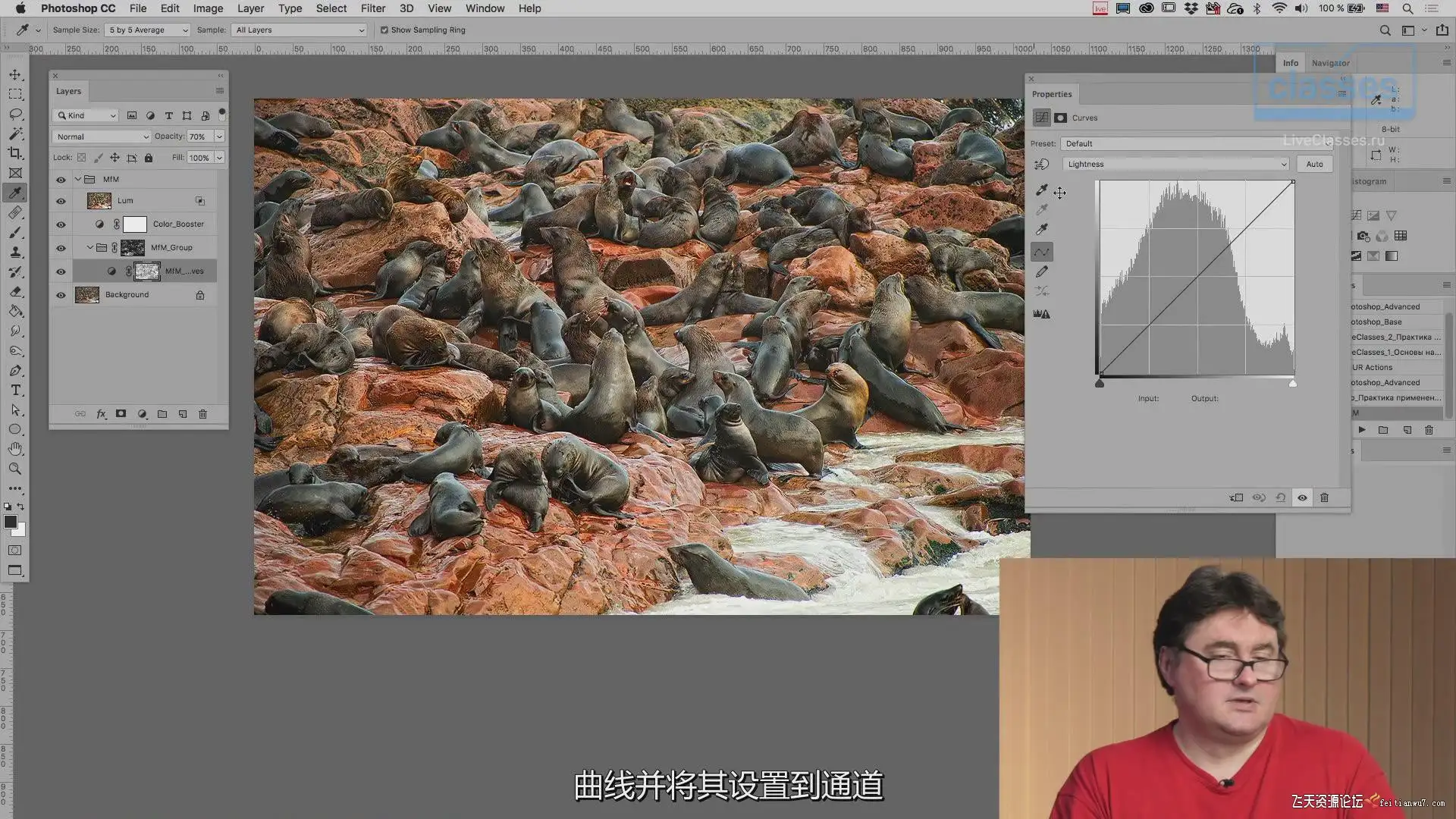
Task: Select the Horizontal Type tool
Action: pos(15,390)
